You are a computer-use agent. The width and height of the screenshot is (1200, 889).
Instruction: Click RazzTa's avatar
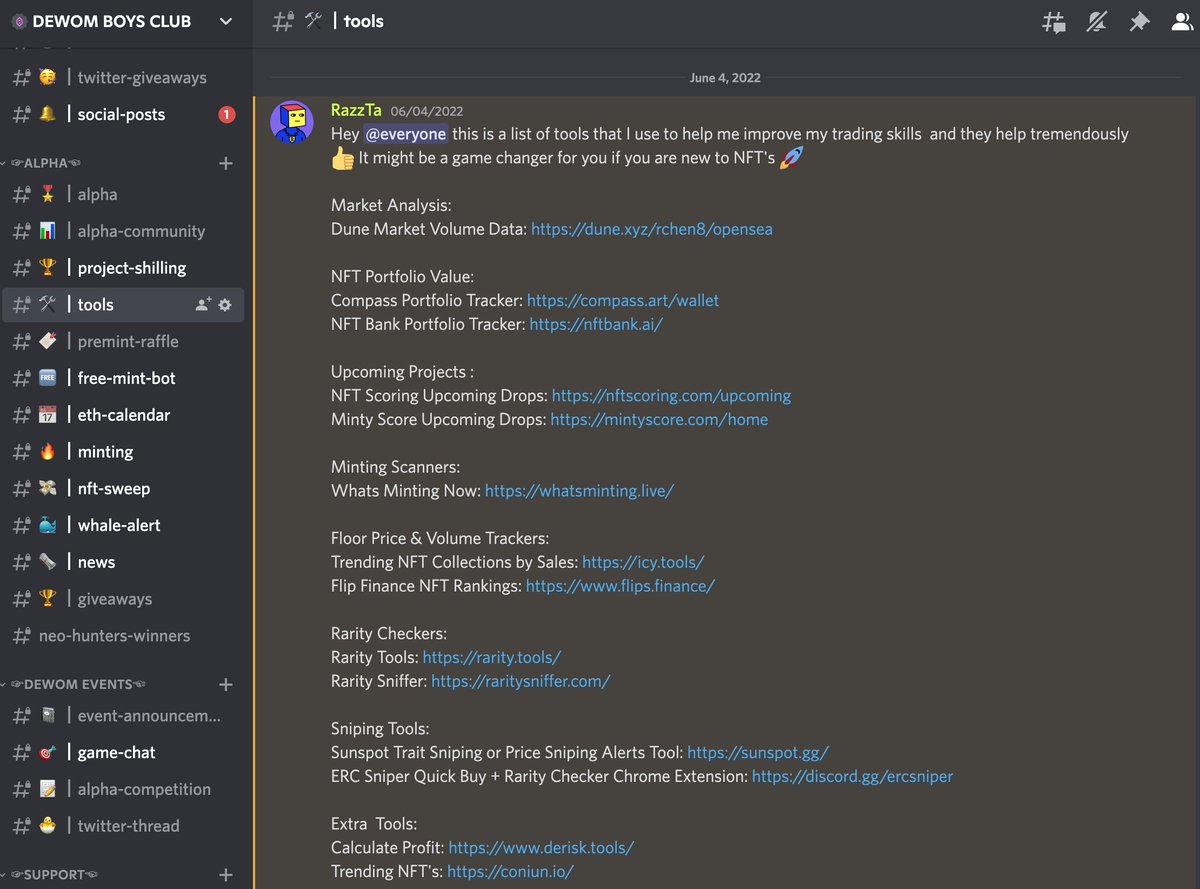291,122
